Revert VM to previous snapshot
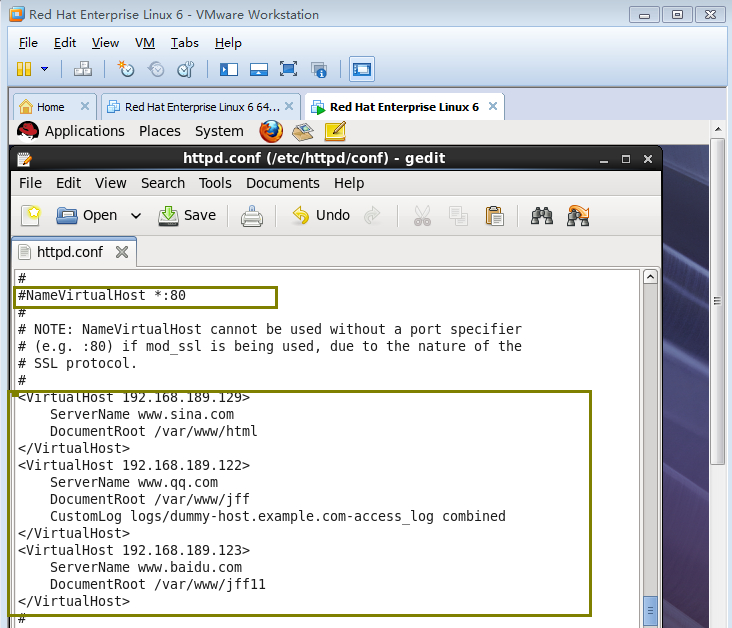The width and height of the screenshot is (732, 628). (156, 69)
